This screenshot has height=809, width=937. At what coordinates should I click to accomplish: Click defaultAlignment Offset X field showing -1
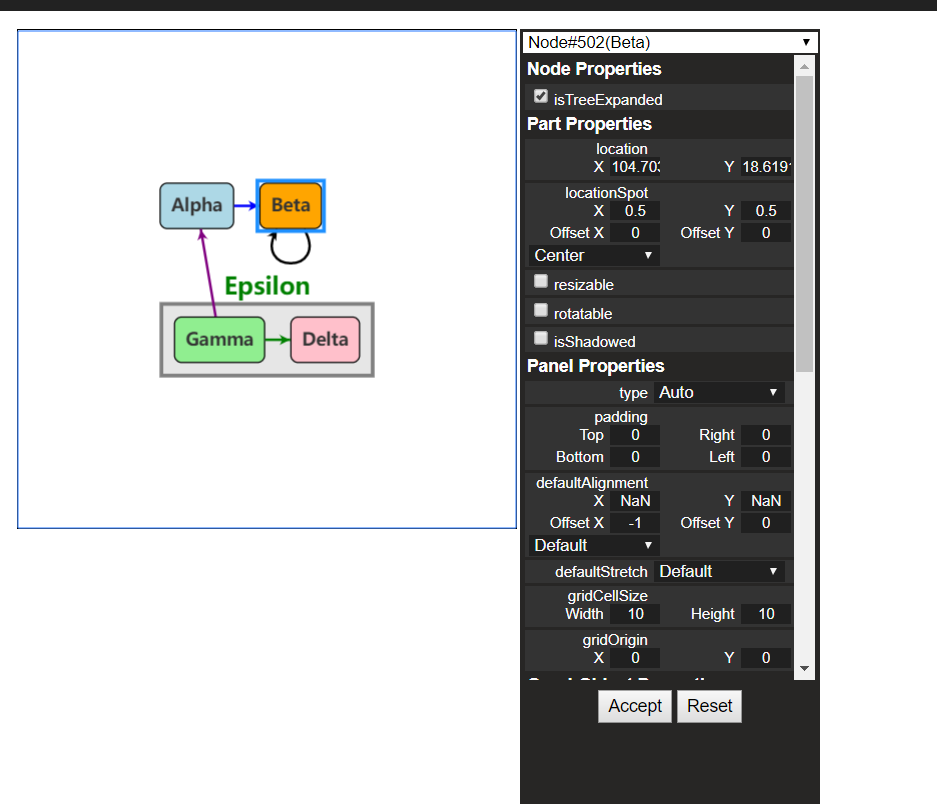pyautogui.click(x=635, y=523)
